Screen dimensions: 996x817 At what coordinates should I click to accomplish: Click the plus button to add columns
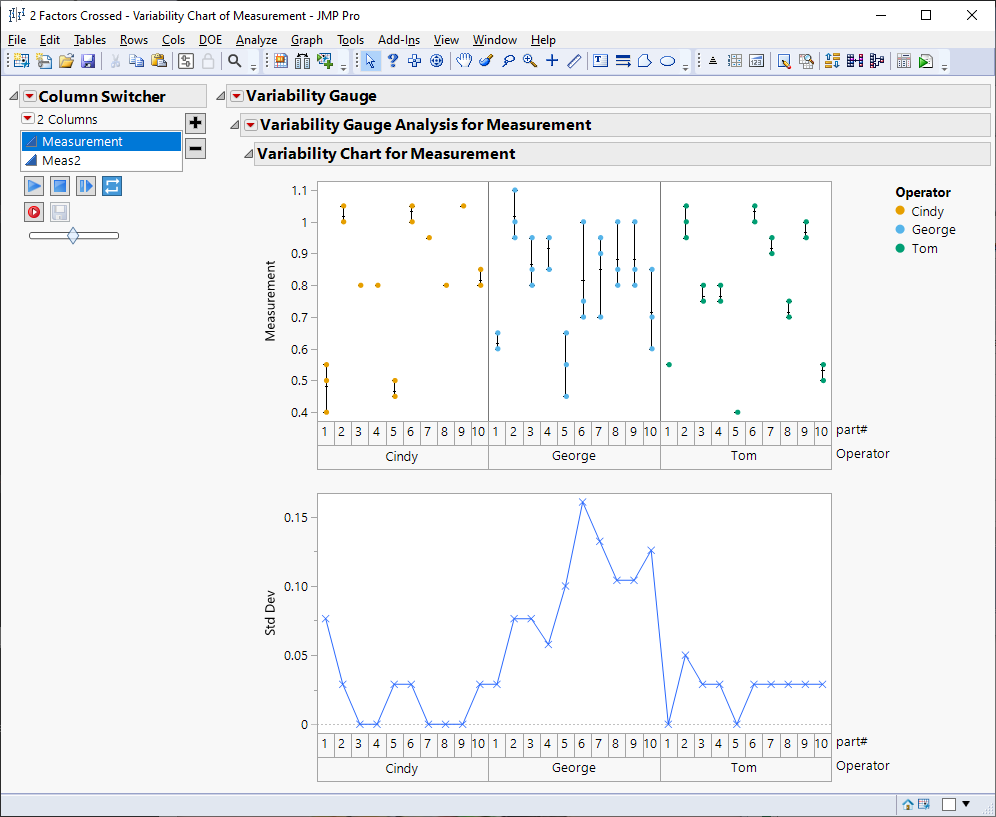[x=196, y=123]
